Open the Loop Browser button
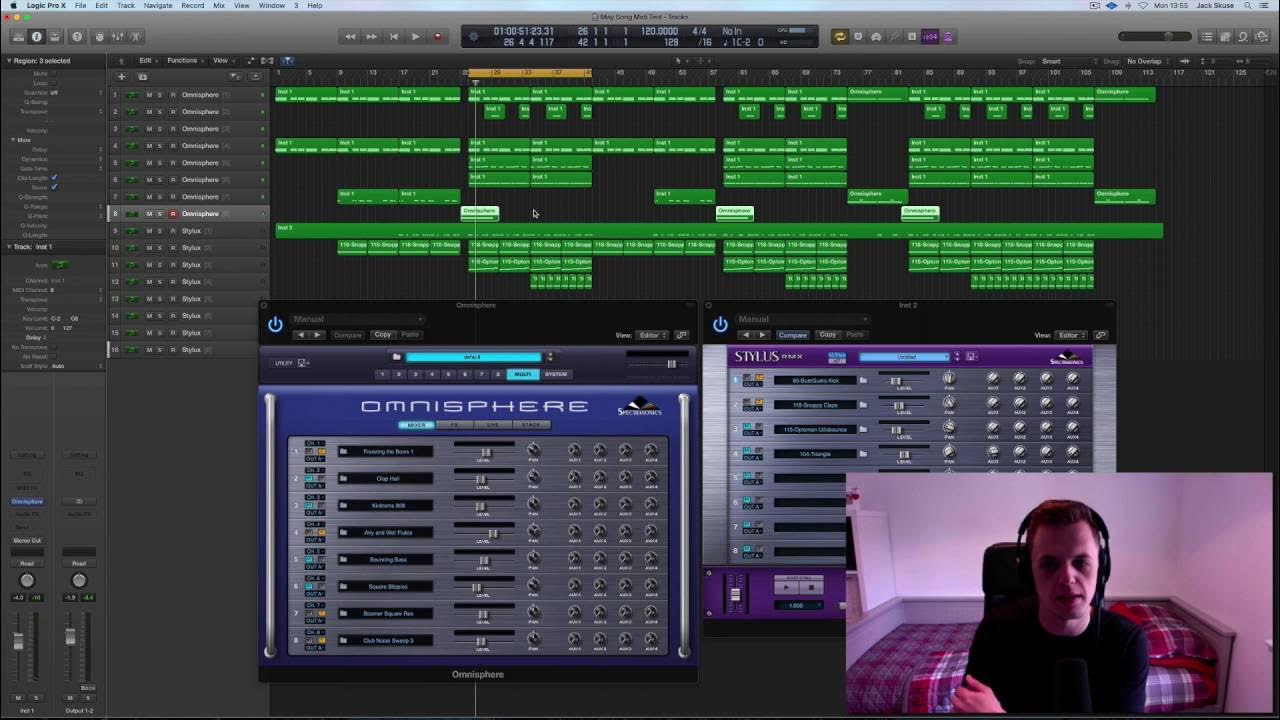Image resolution: width=1280 pixels, height=720 pixels. (1243, 37)
